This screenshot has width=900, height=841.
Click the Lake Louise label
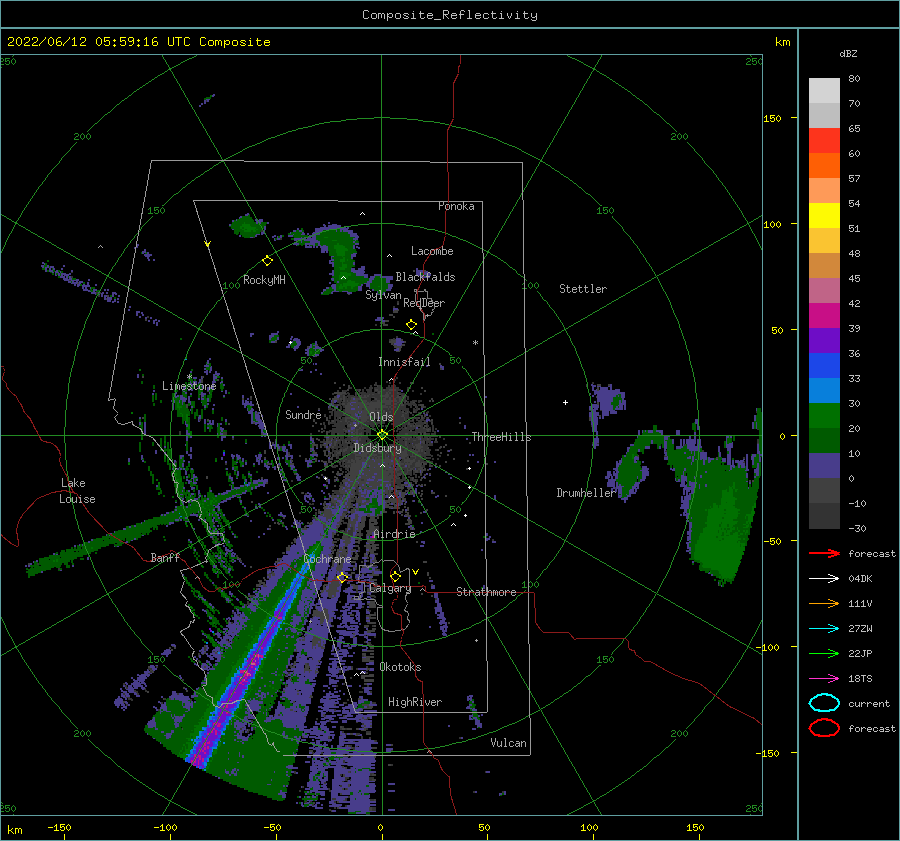point(77,491)
